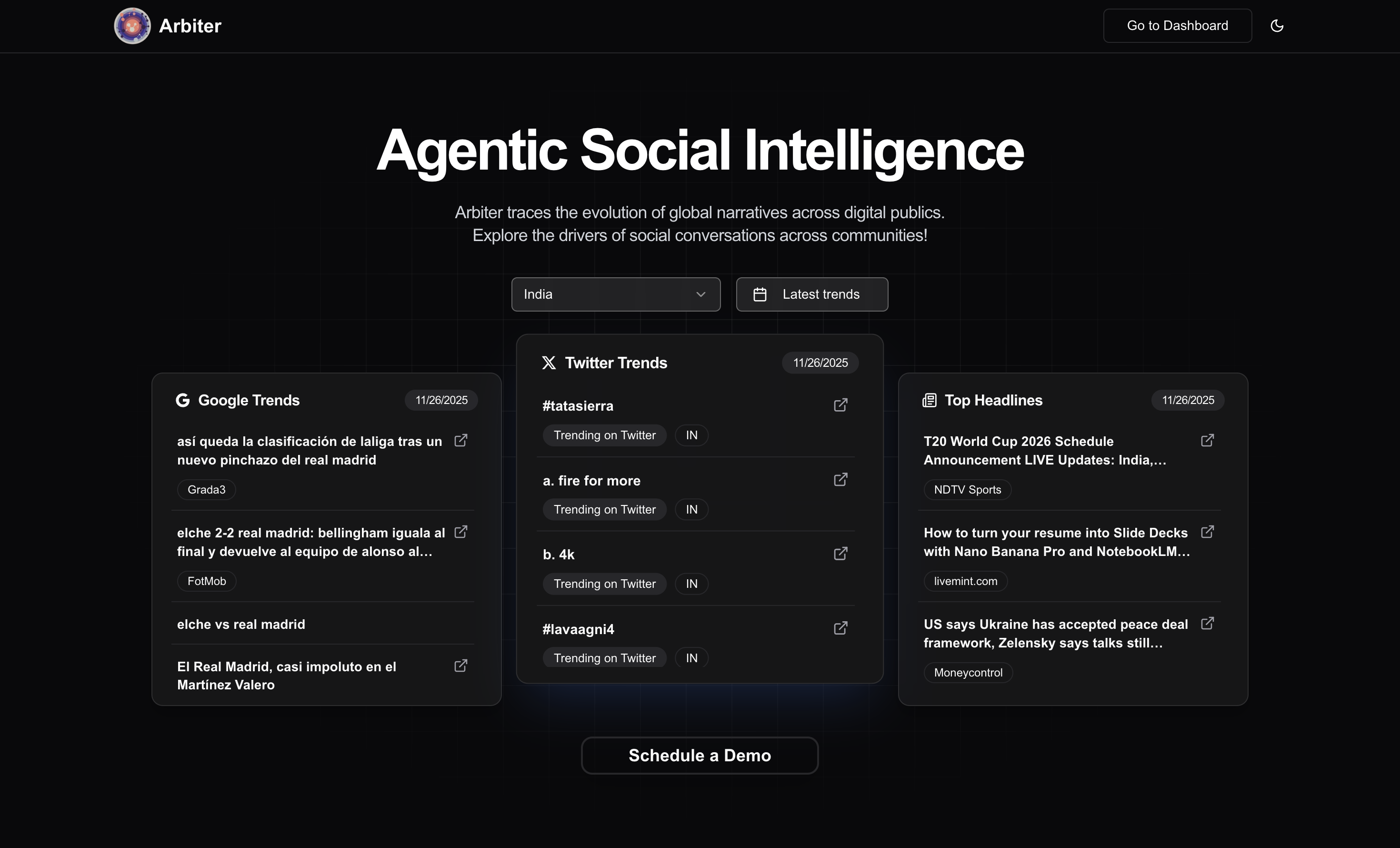Image resolution: width=1400 pixels, height=848 pixels.
Task: Click the FotMob source tag
Action: [207, 581]
